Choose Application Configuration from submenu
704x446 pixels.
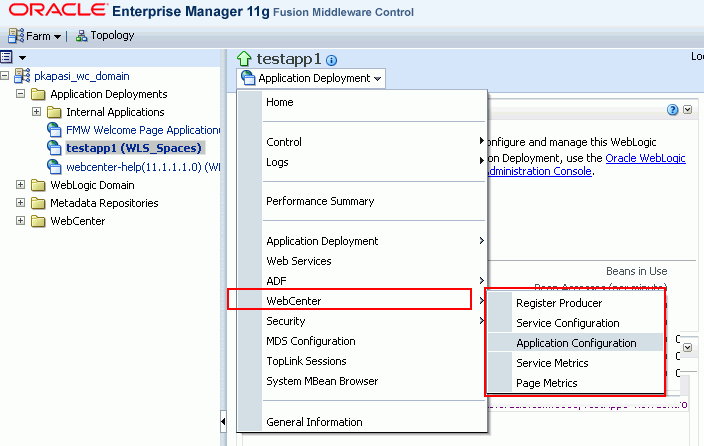[x=575, y=343]
